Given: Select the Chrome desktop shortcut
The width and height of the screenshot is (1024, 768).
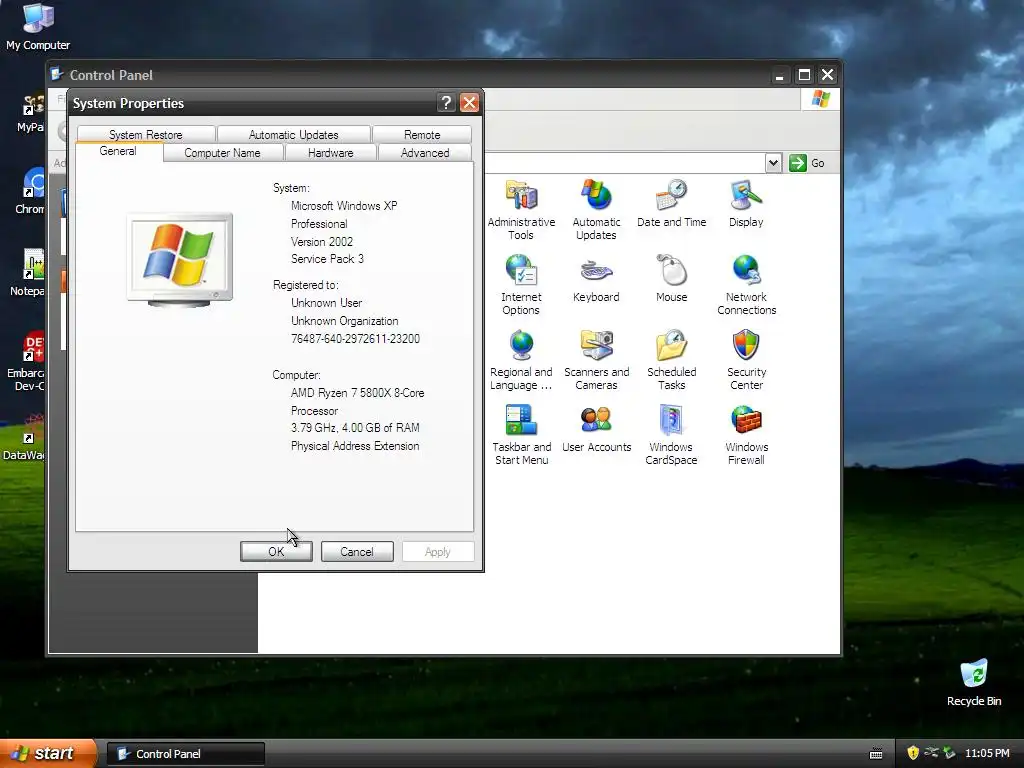Looking at the screenshot, I should coord(30,191).
